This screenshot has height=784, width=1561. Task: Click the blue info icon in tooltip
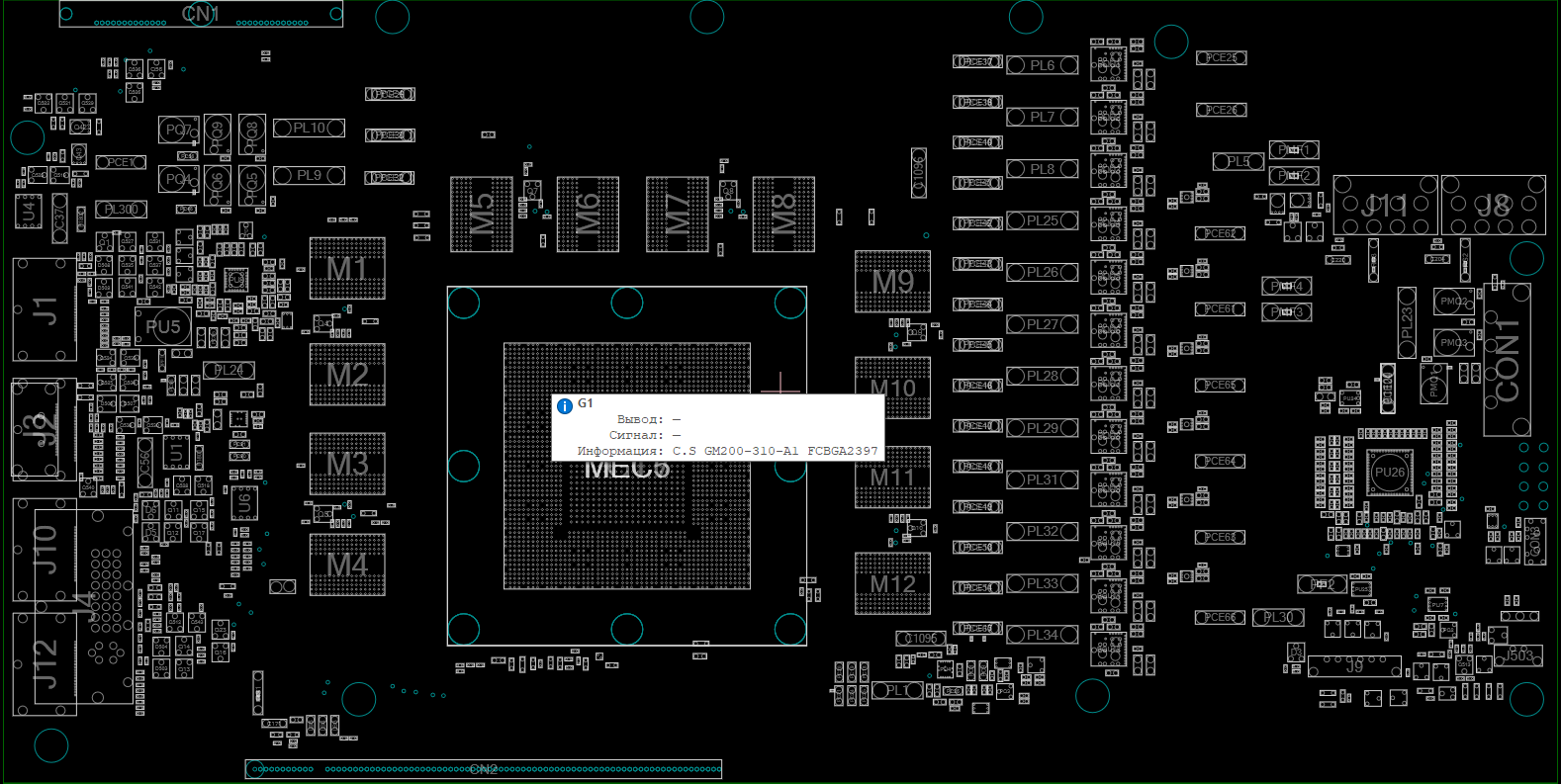pos(565,406)
